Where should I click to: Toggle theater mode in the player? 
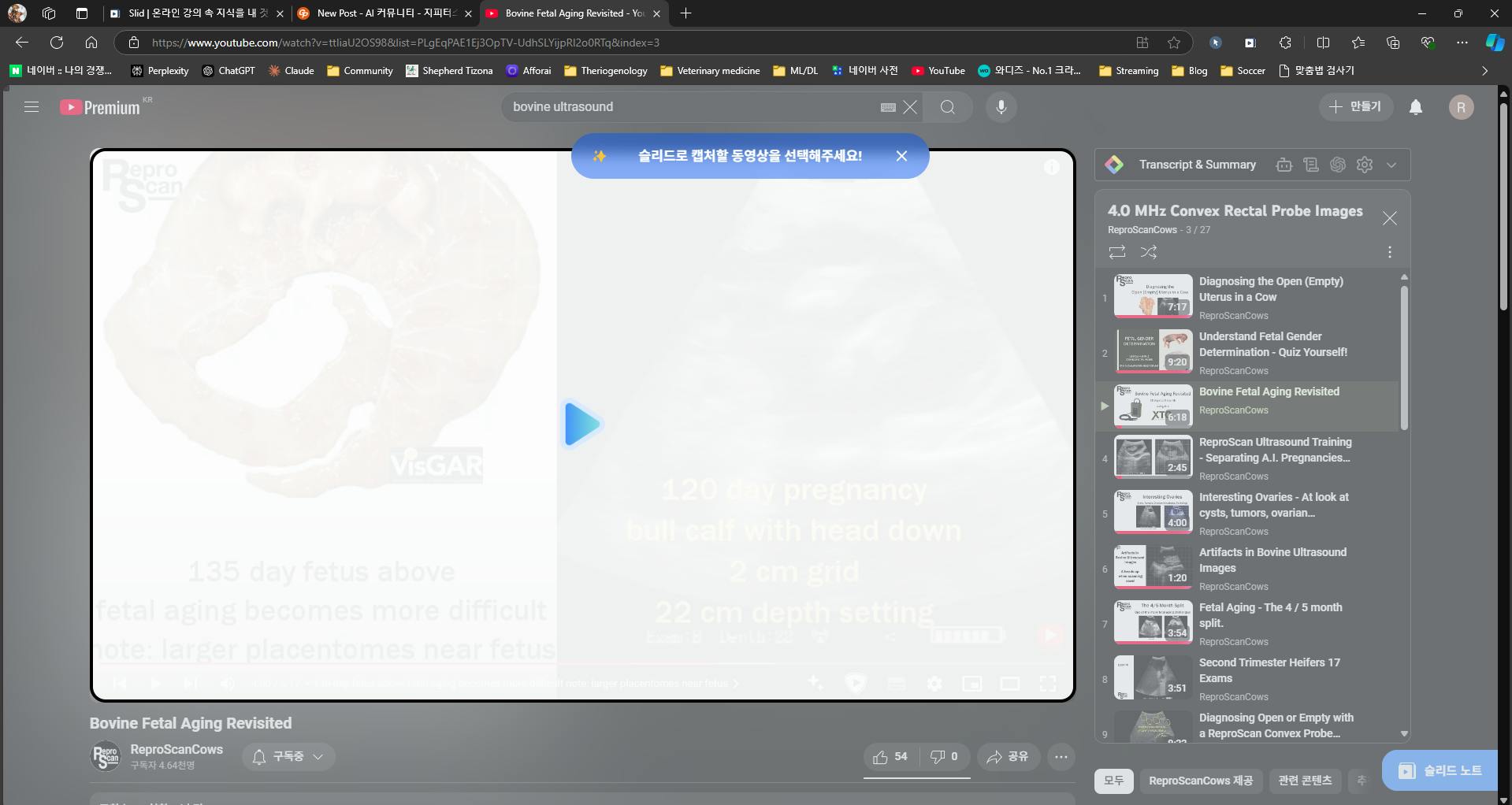(x=1010, y=684)
